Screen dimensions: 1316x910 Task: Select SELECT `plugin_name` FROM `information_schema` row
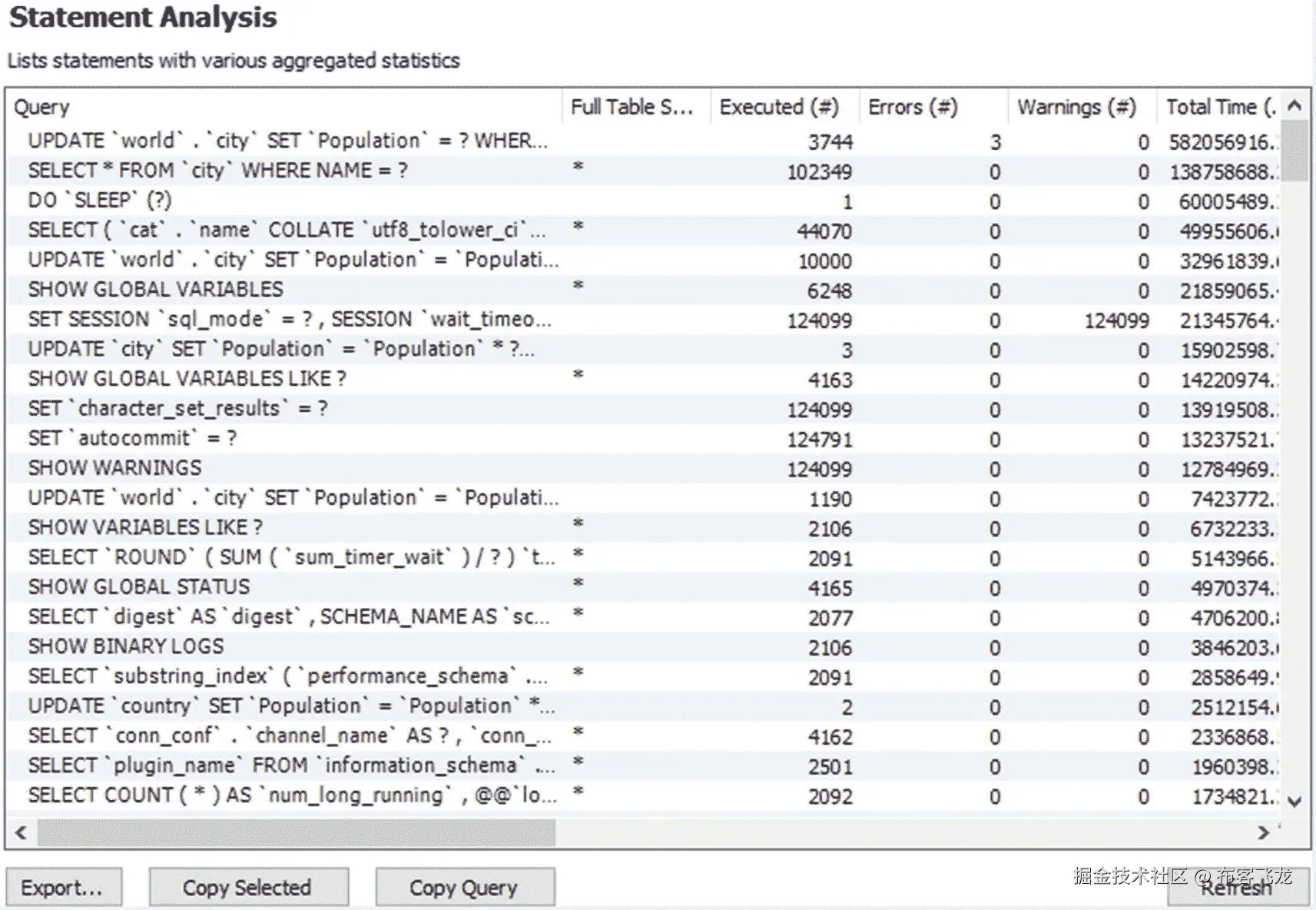click(644, 766)
